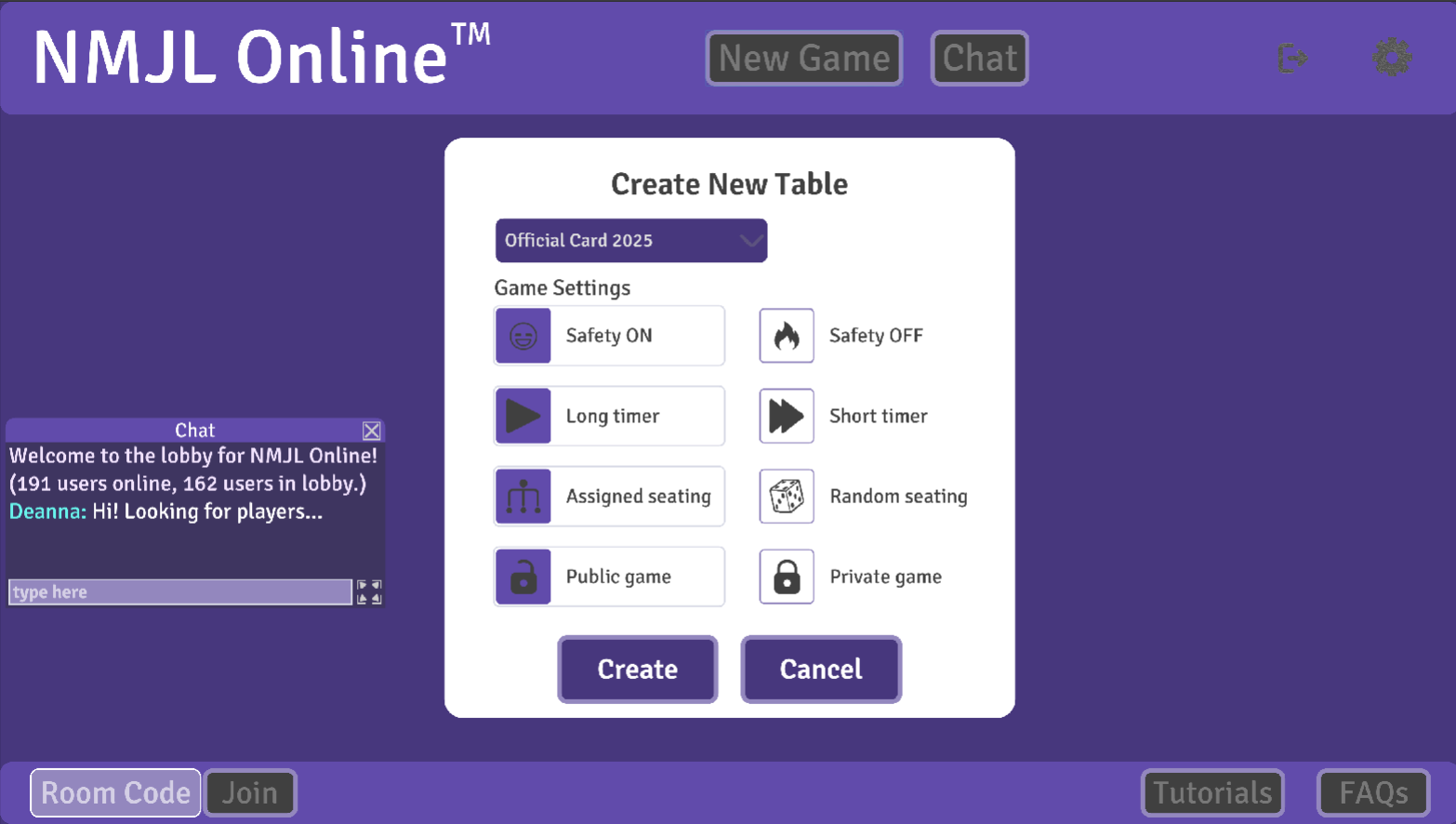1456x824 pixels.
Task: Click the Room Code field
Action: pyautogui.click(x=114, y=792)
